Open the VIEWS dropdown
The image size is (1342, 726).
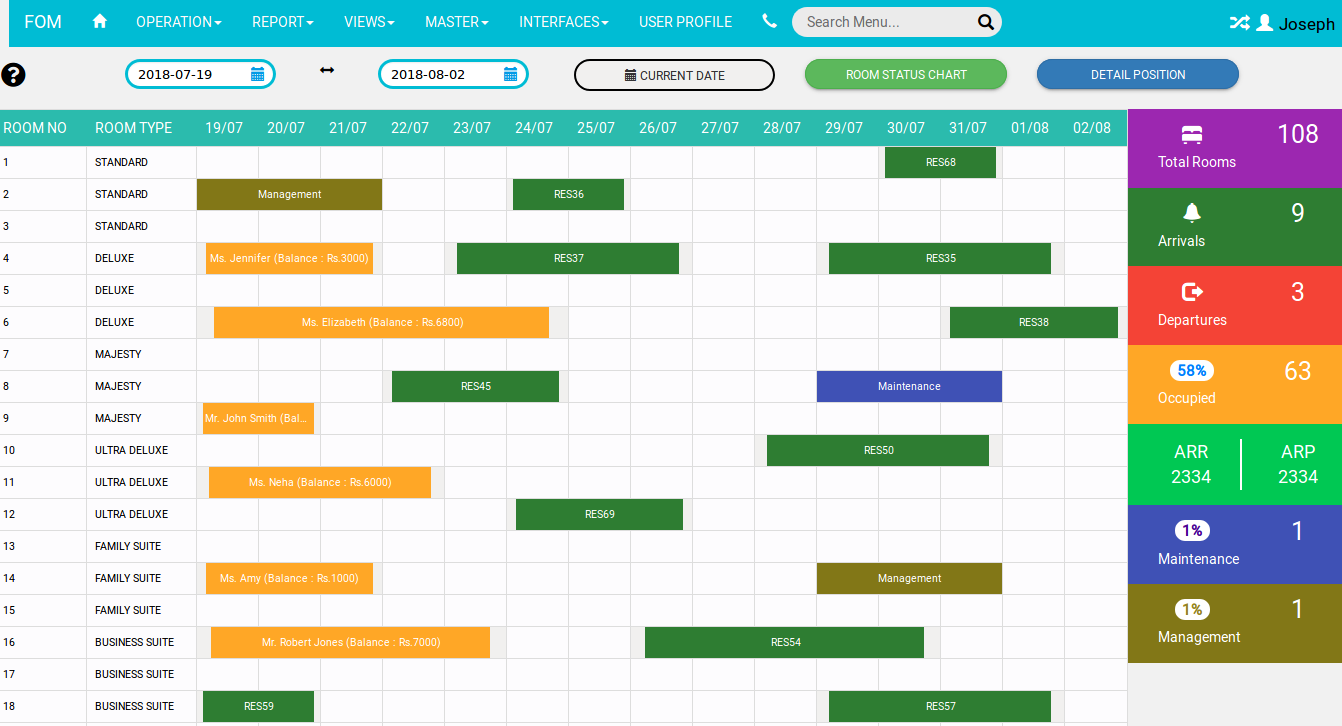pos(368,21)
